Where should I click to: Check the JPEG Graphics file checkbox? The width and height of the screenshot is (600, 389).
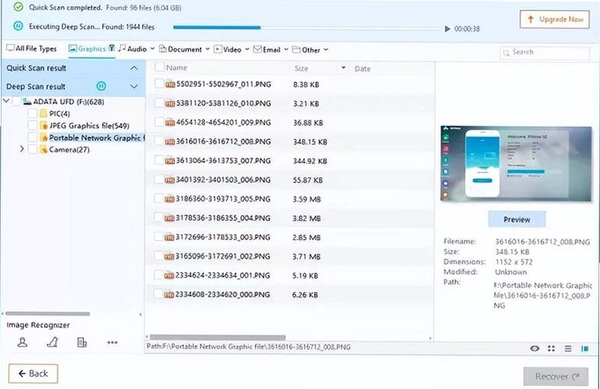pos(33,125)
